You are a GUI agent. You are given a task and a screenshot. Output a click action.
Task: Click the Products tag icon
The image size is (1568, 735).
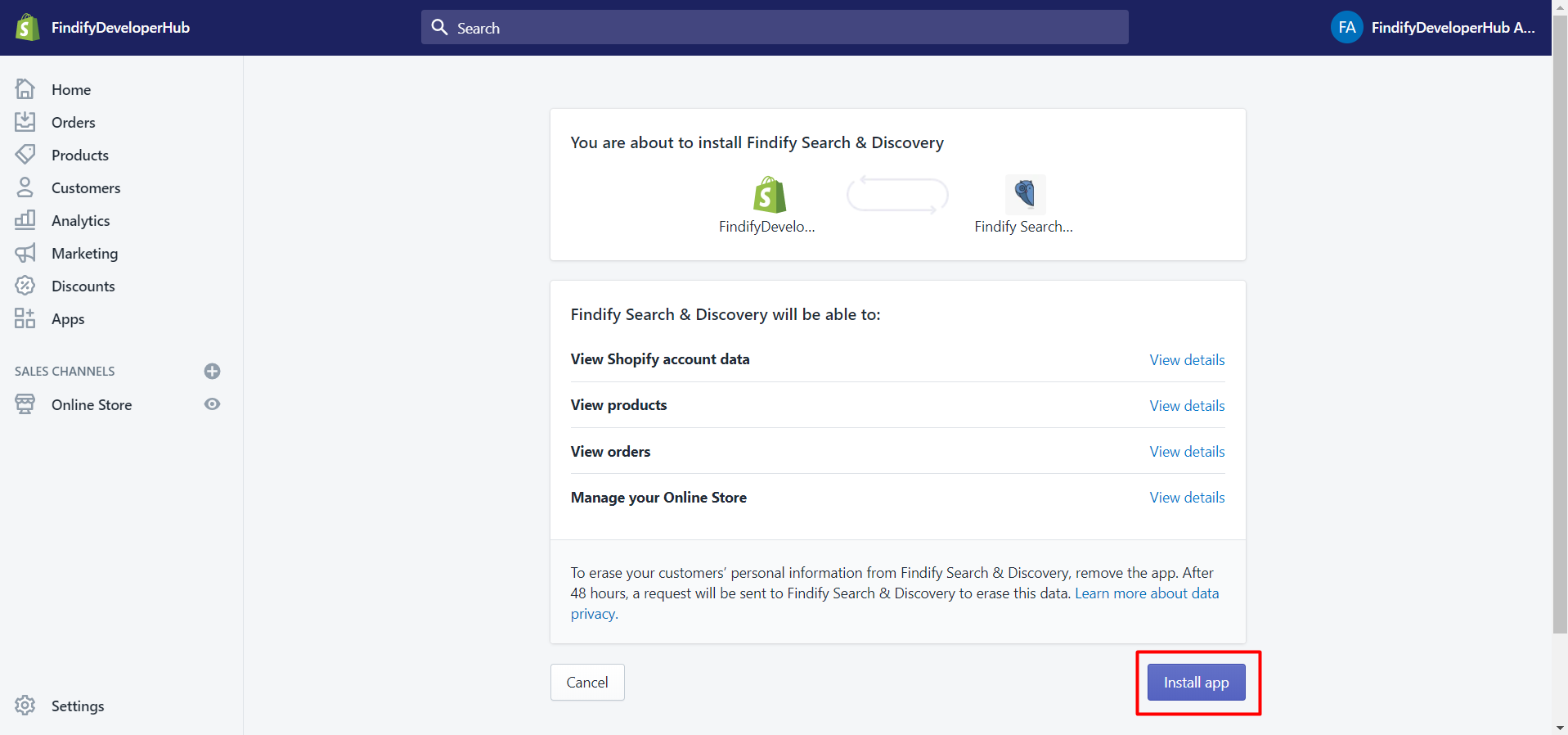[x=25, y=154]
